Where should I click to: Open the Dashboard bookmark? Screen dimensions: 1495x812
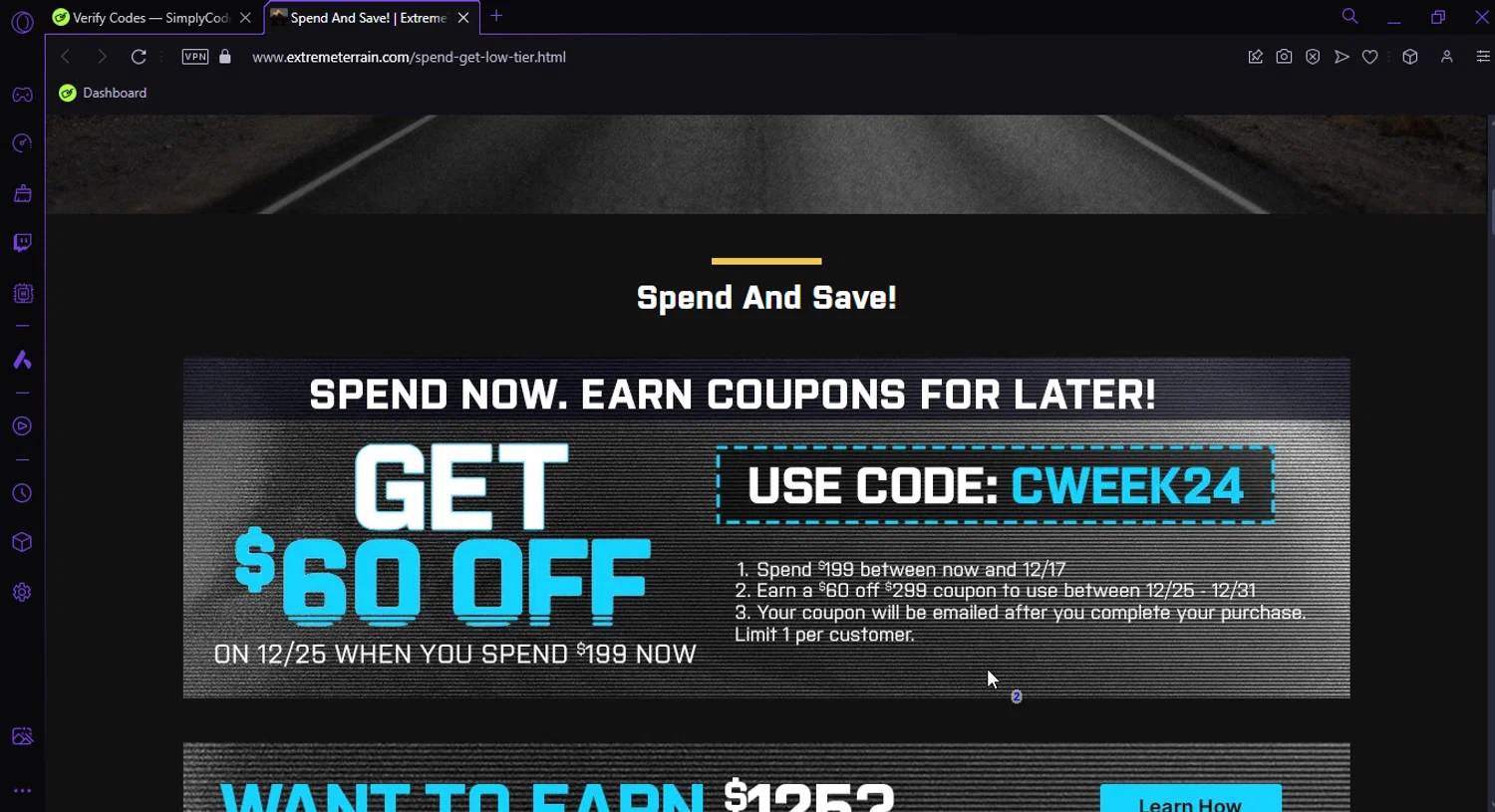[x=103, y=93]
